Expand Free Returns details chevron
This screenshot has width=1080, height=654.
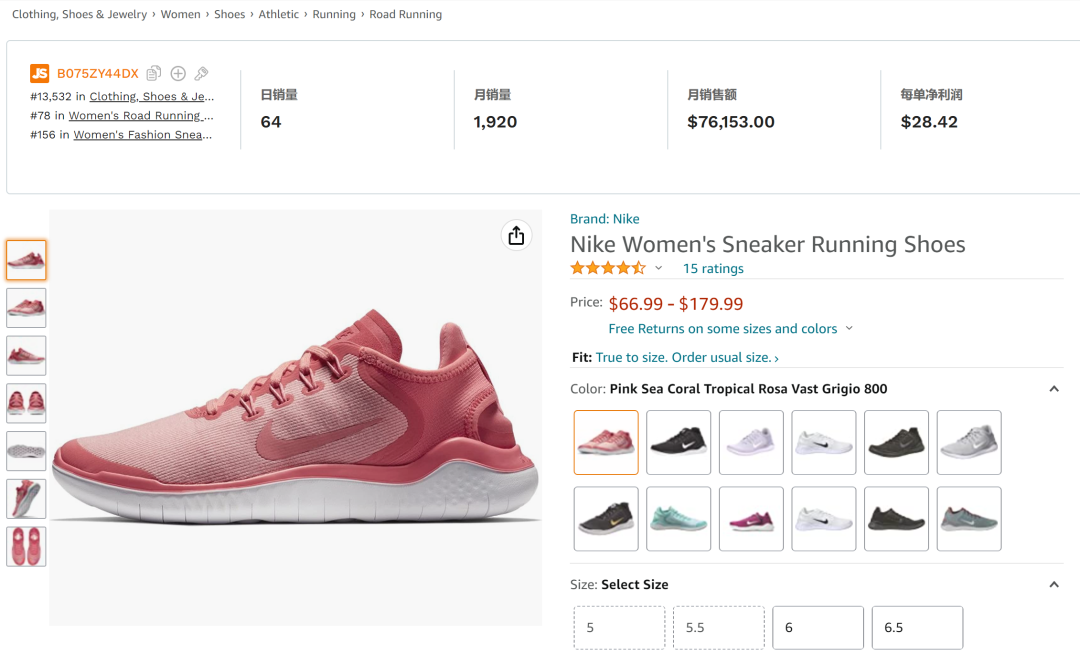click(x=849, y=329)
